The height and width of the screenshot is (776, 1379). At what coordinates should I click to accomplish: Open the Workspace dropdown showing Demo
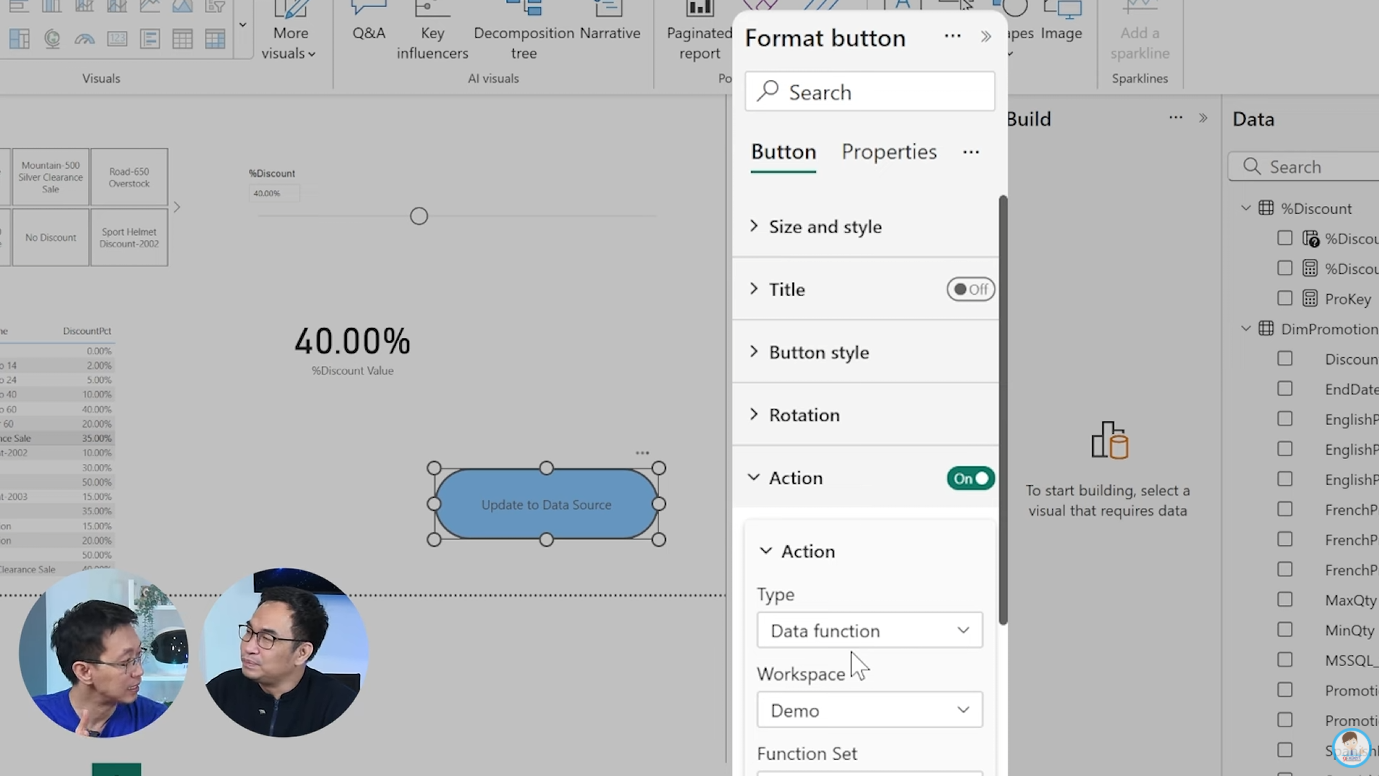click(x=868, y=709)
